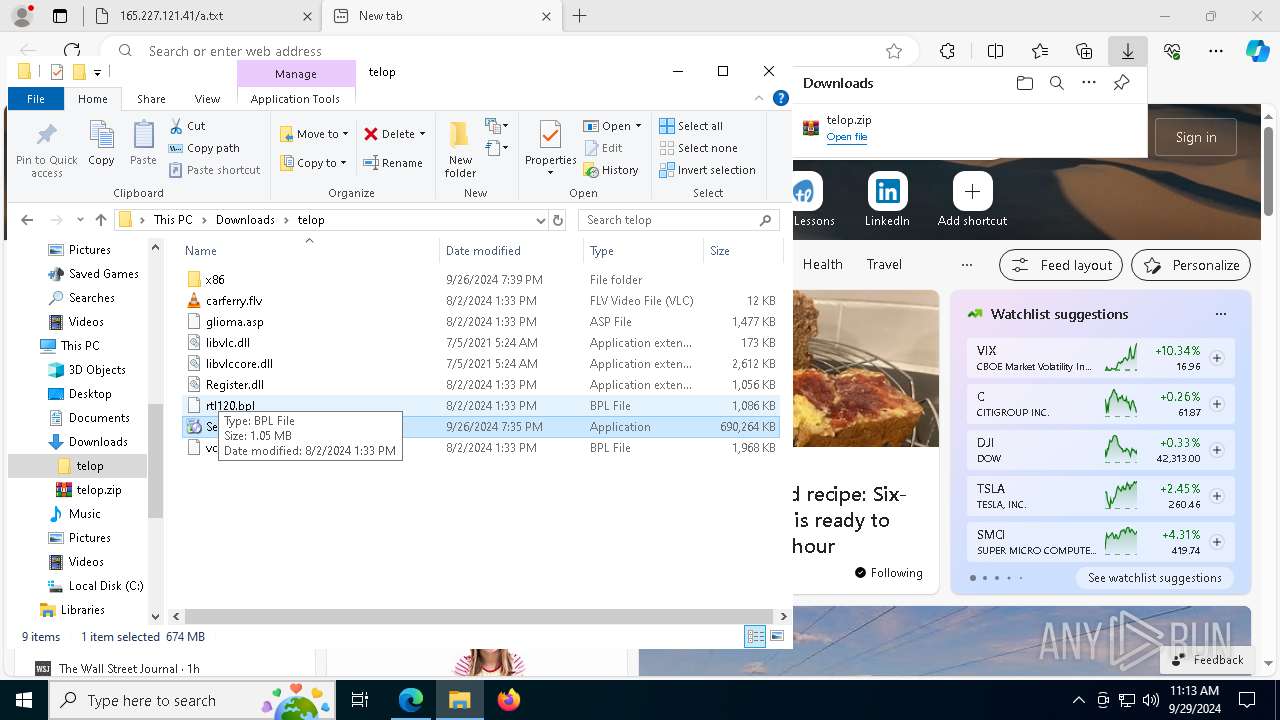Screen dimensions: 1280x720
Task: Open the Windows Start menu
Action: point(24,700)
